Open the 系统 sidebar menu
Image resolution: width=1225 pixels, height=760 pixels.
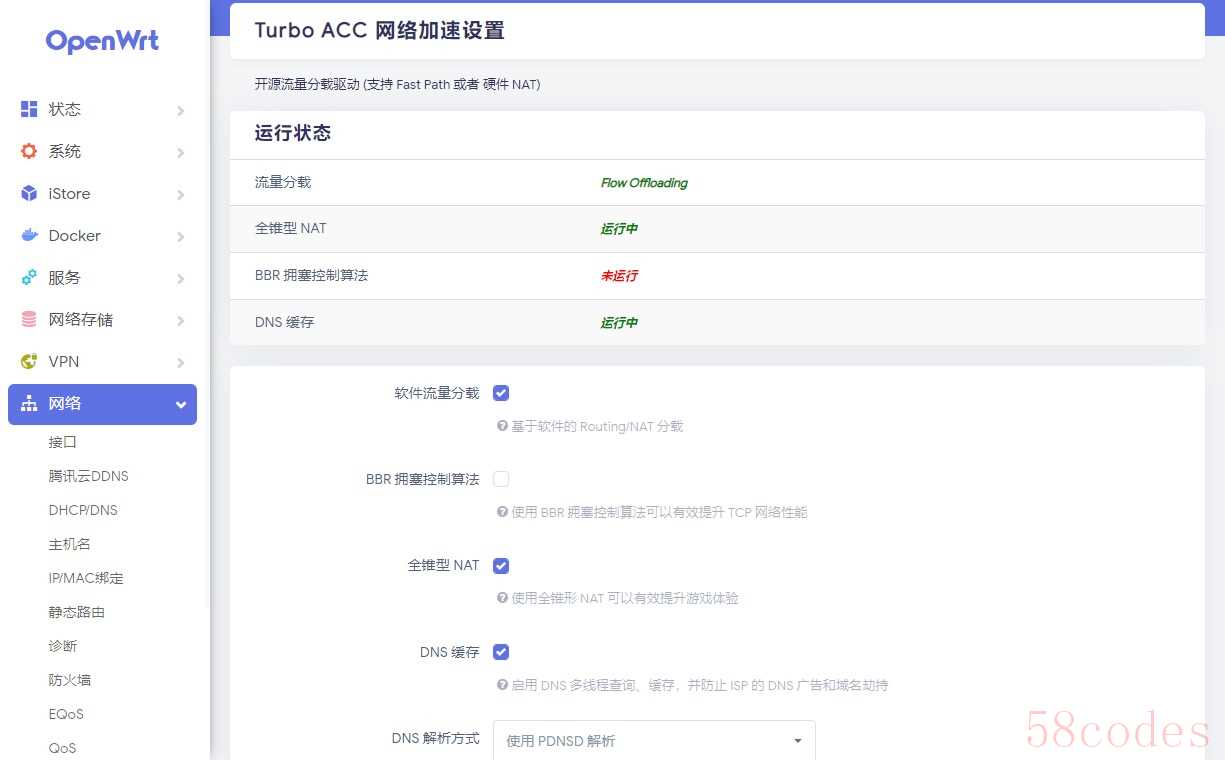click(102, 151)
